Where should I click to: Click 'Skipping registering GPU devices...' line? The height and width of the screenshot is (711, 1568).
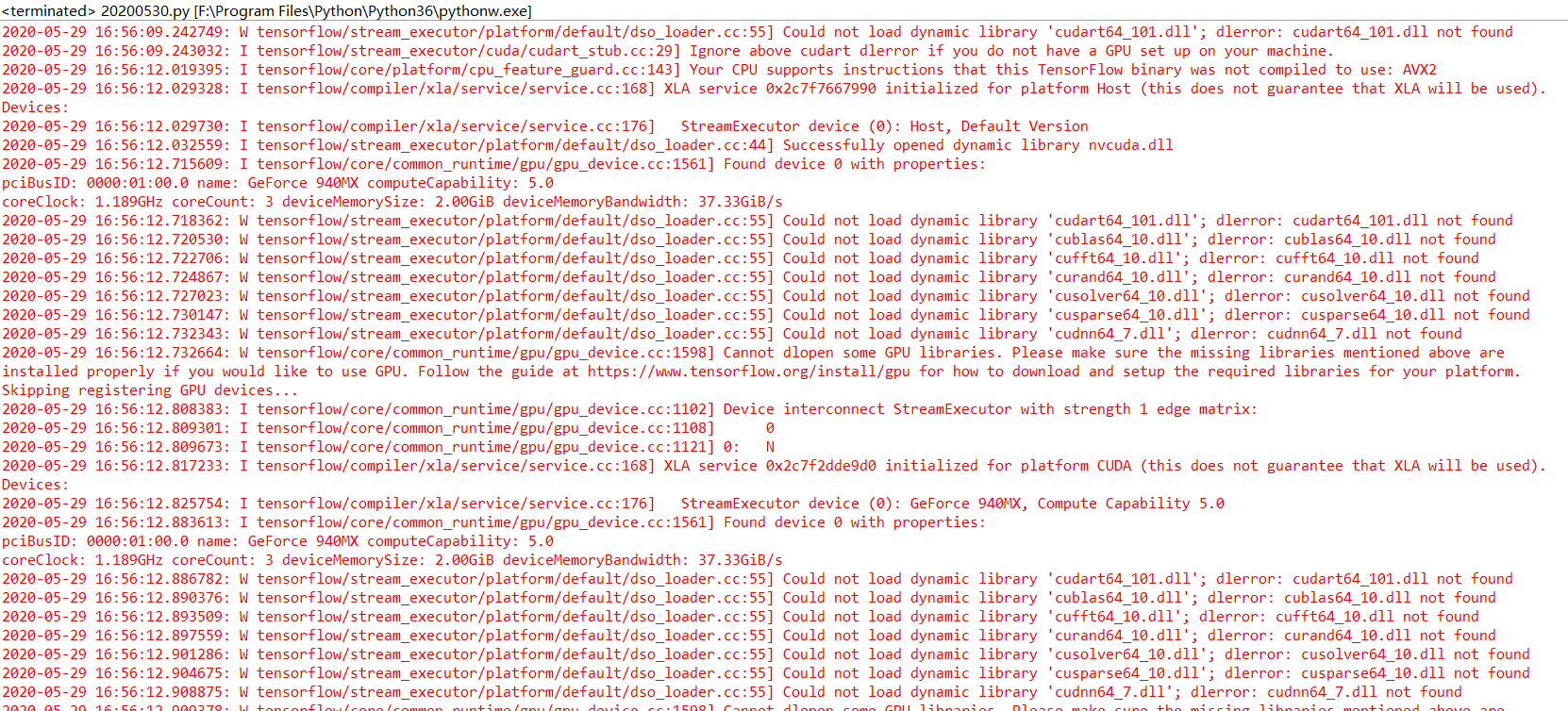[149, 390]
